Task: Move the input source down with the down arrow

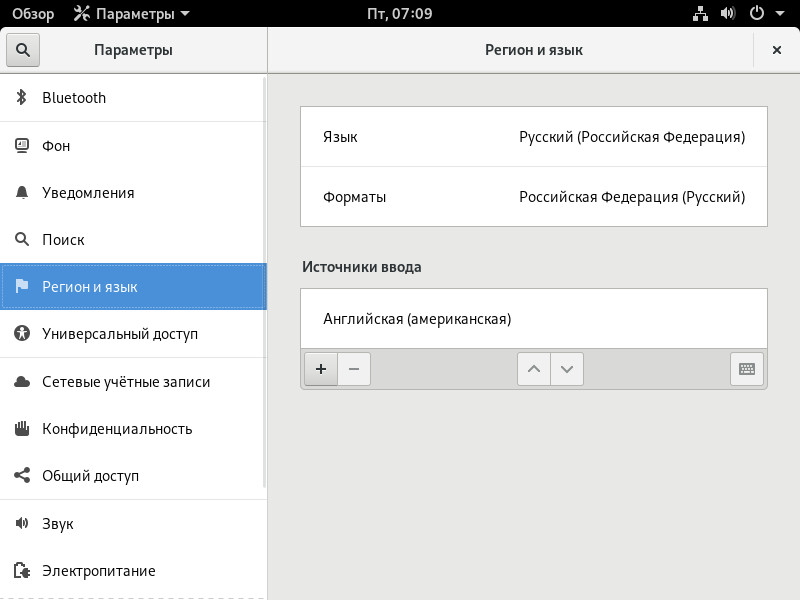Action: 567,369
